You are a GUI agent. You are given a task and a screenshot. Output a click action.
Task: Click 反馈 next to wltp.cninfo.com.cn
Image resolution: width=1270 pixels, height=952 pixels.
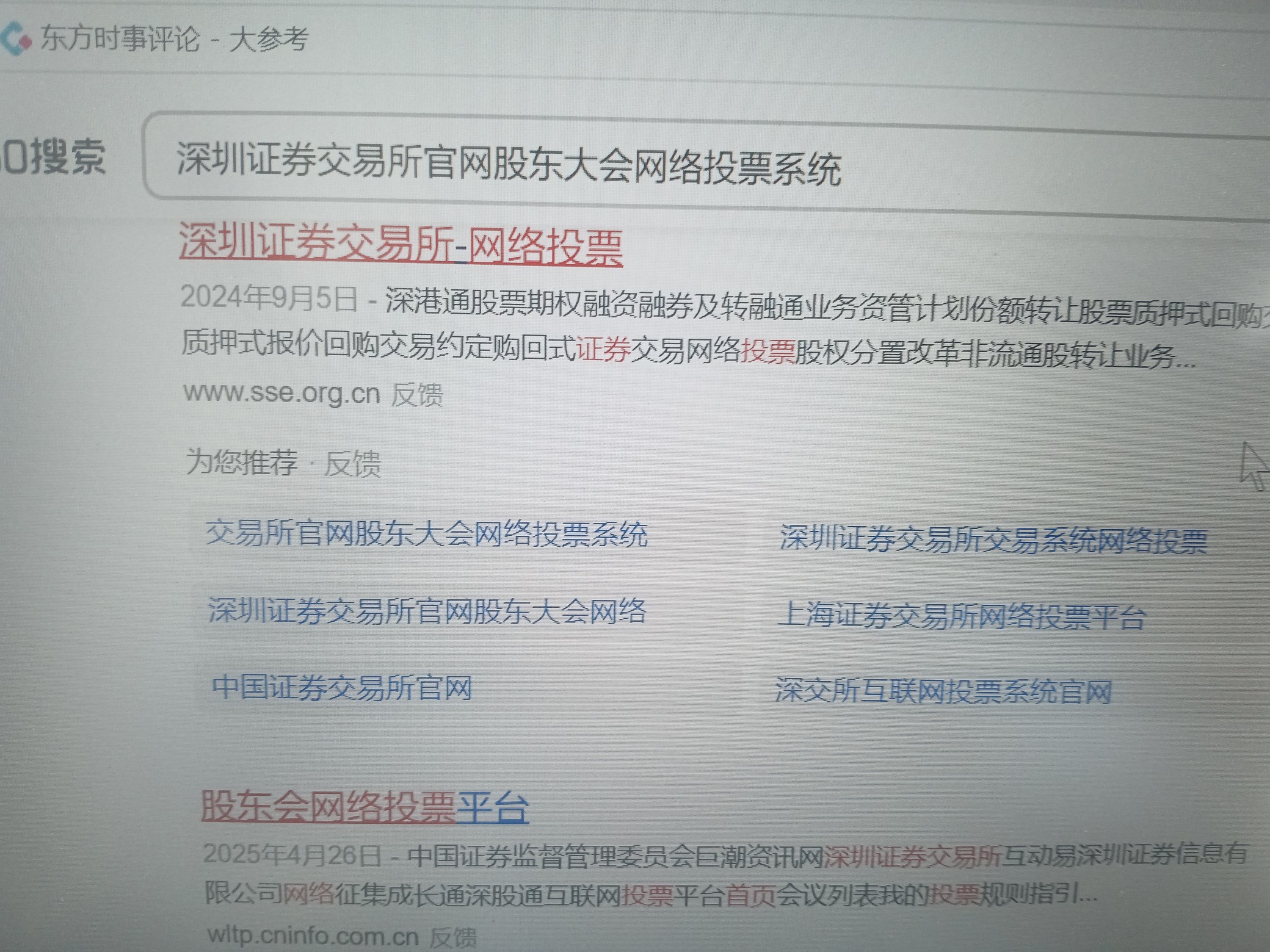pyautogui.click(x=454, y=938)
